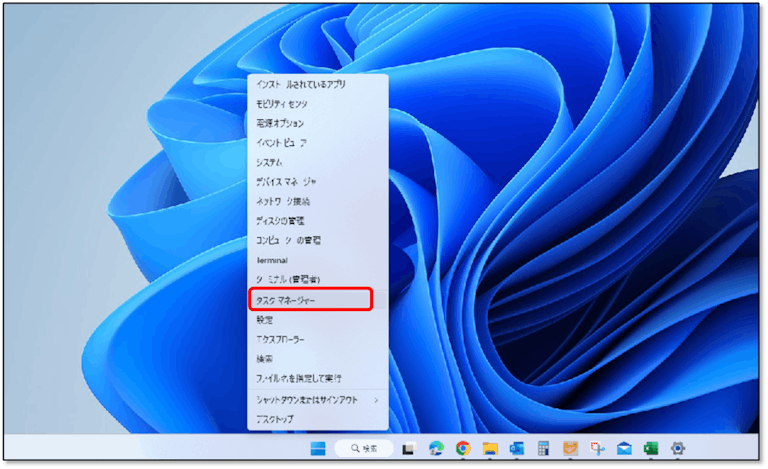Select システム in the context menu

tap(318, 163)
